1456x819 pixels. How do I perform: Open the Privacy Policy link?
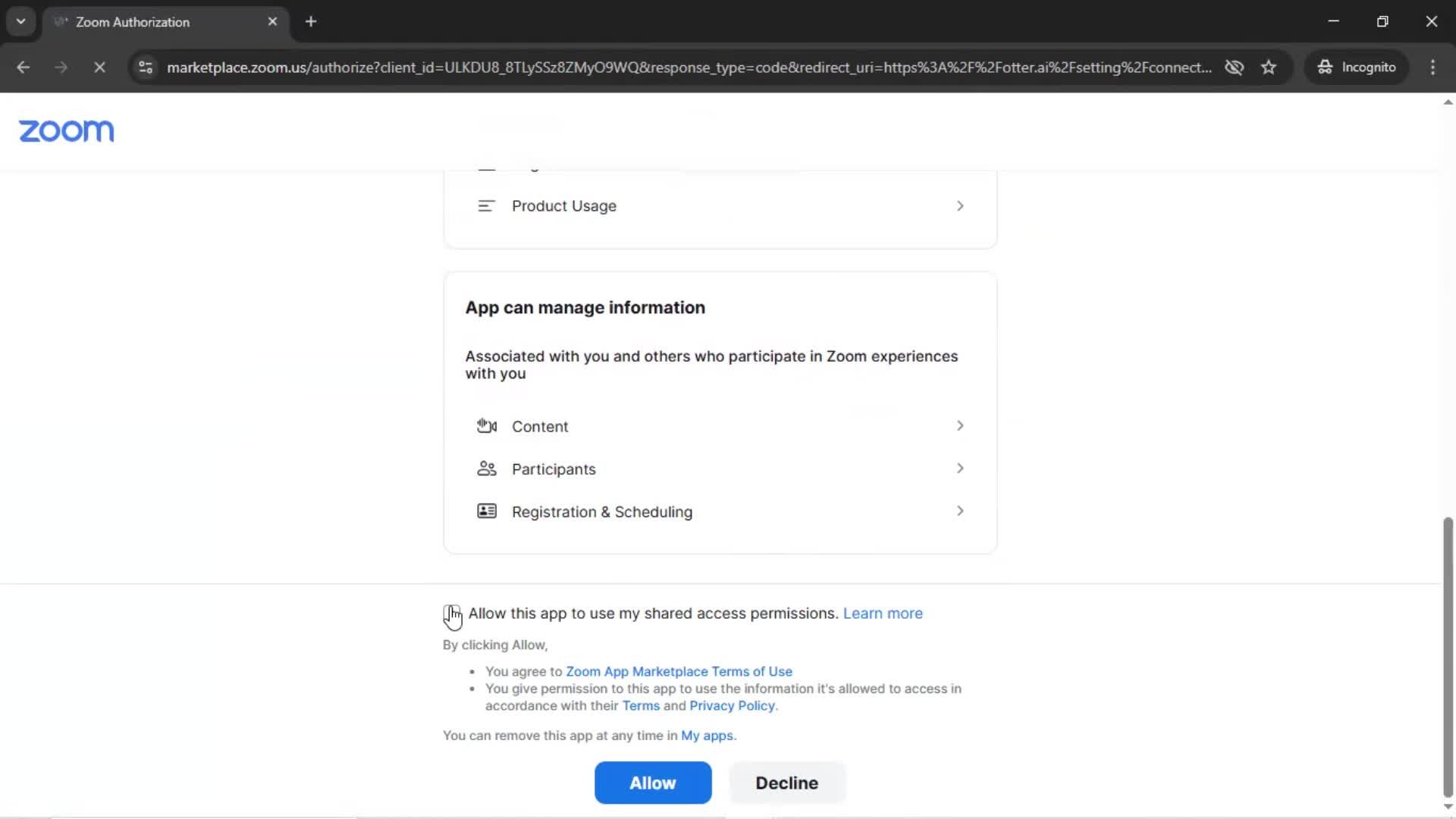(x=732, y=706)
